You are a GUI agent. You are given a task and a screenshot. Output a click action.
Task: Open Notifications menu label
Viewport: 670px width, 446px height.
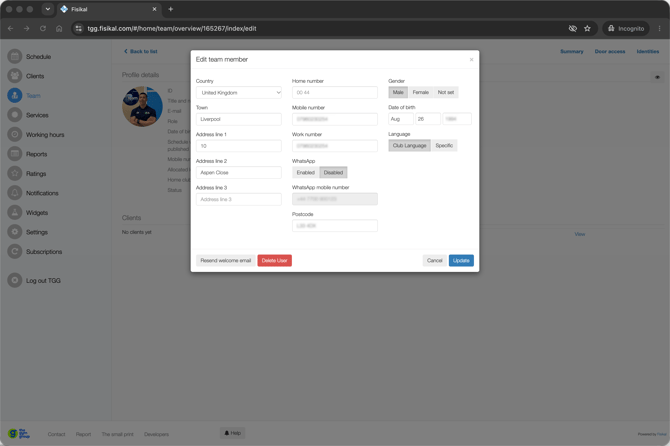click(42, 194)
